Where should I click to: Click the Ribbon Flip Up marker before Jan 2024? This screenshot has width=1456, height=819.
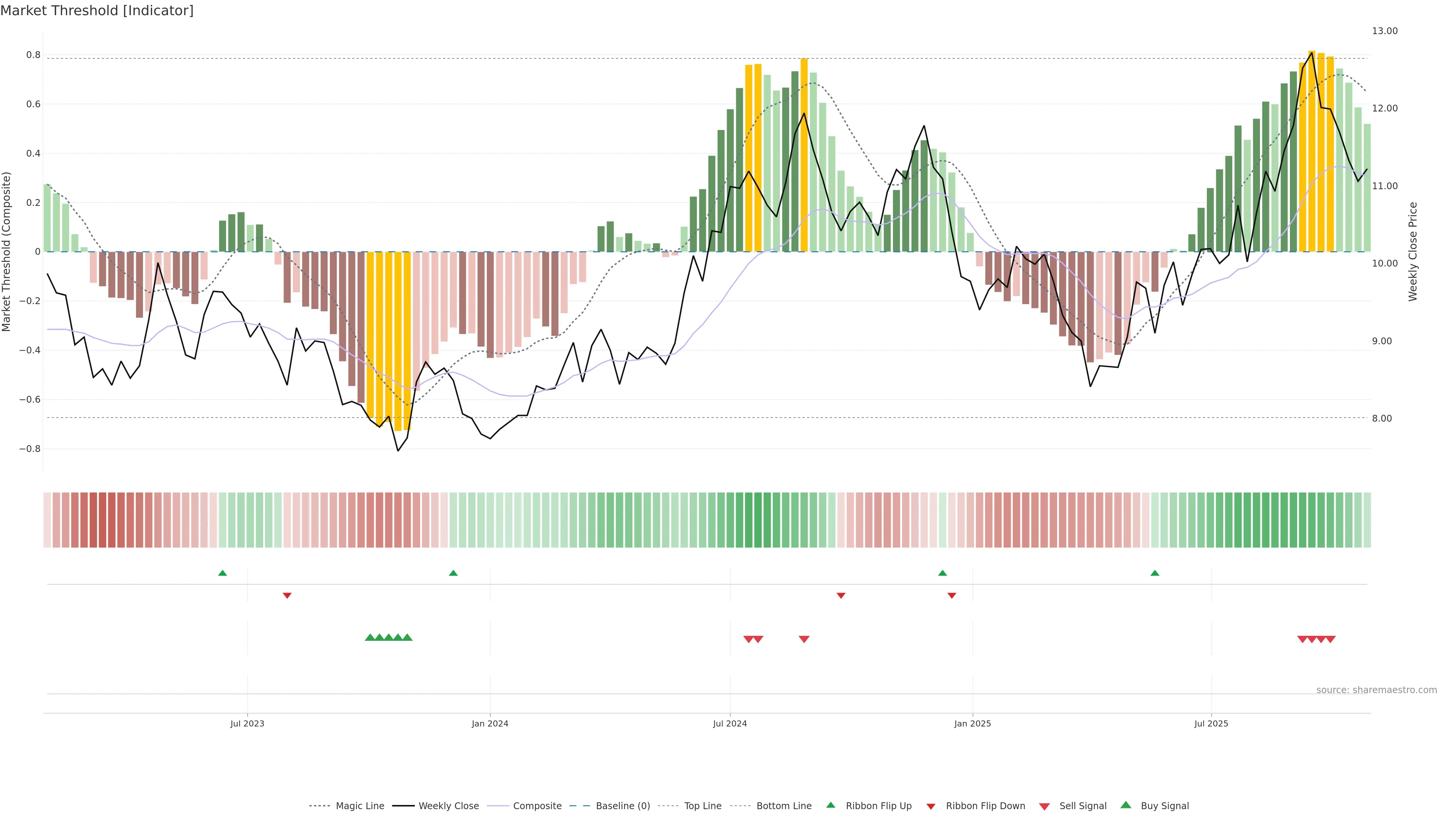(x=453, y=573)
